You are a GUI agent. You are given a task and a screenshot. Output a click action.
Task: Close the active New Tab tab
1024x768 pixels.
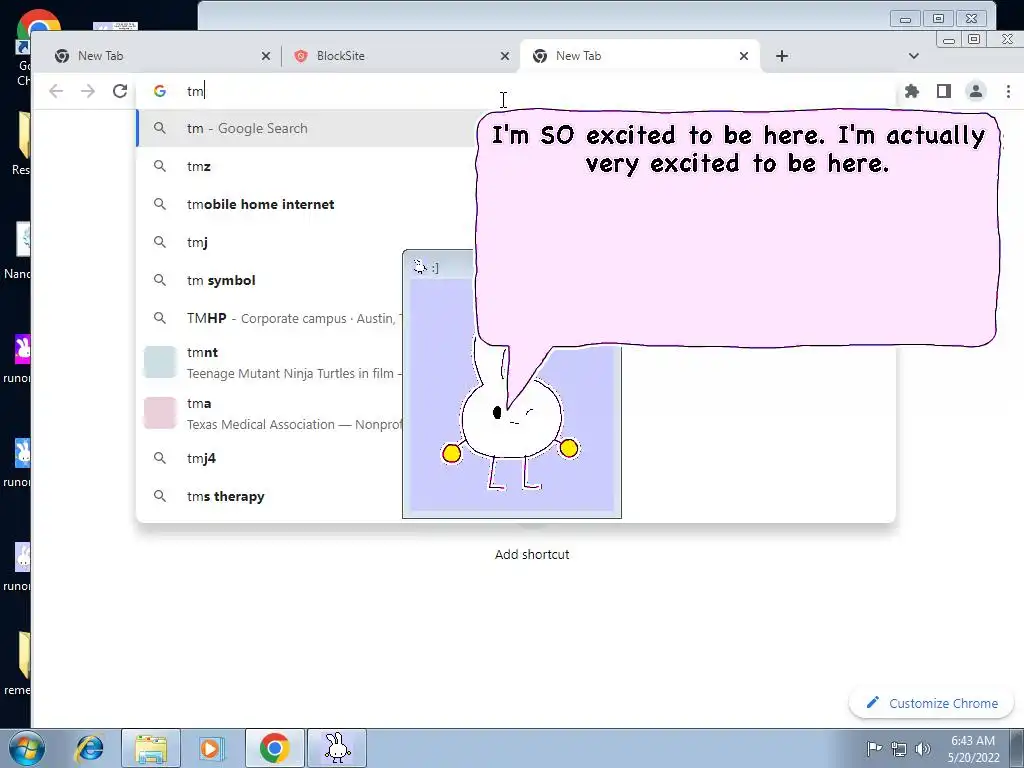(x=744, y=56)
